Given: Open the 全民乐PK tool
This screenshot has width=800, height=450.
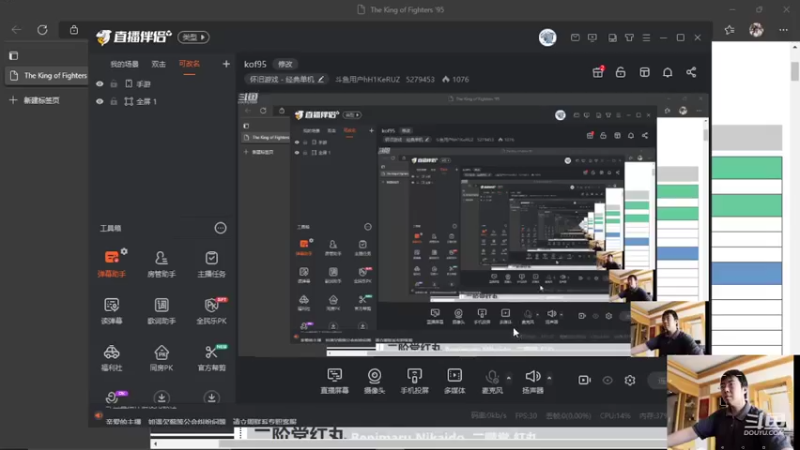Looking at the screenshot, I should (x=211, y=310).
